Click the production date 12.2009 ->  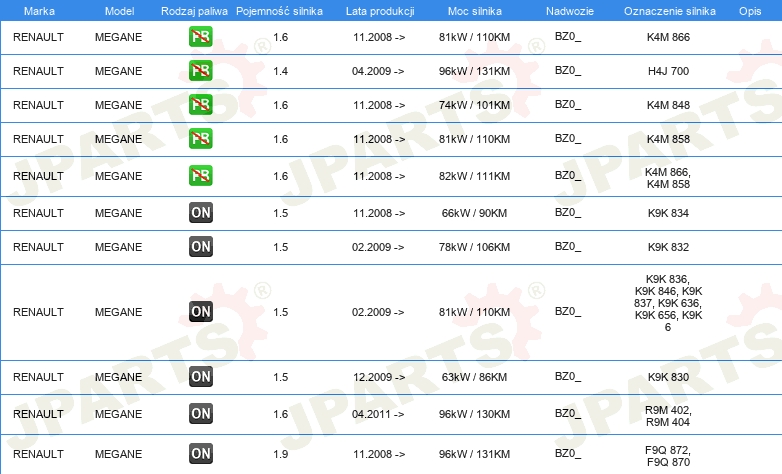tap(379, 377)
